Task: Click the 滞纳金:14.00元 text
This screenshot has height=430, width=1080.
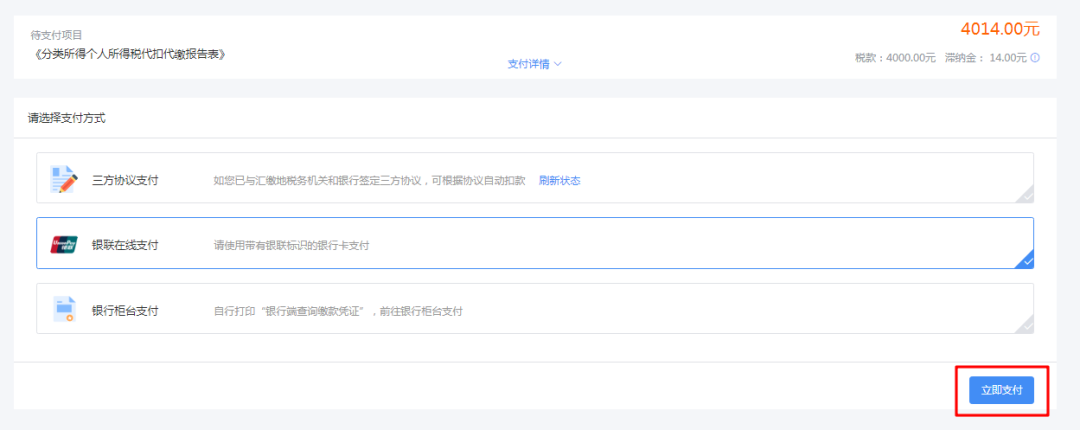Action: coord(985,58)
